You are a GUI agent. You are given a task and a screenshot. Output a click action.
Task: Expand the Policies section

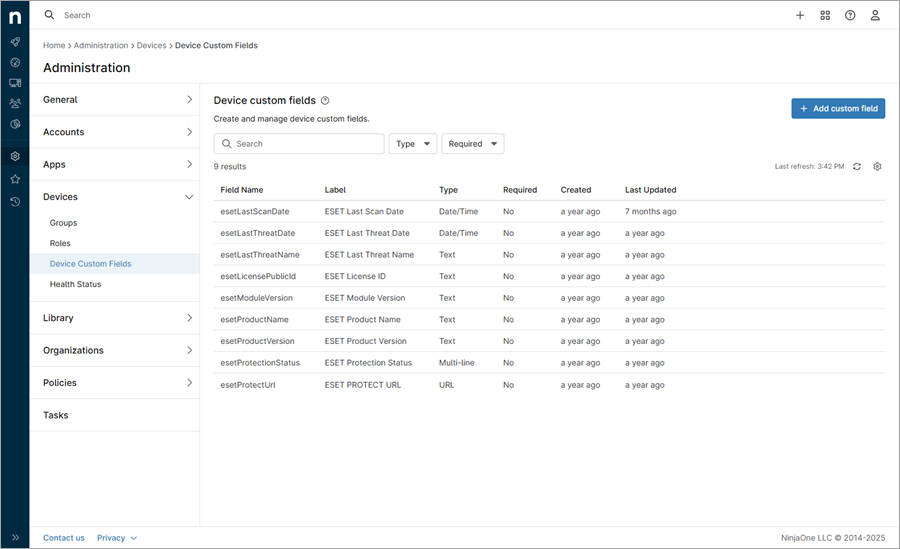coord(115,383)
